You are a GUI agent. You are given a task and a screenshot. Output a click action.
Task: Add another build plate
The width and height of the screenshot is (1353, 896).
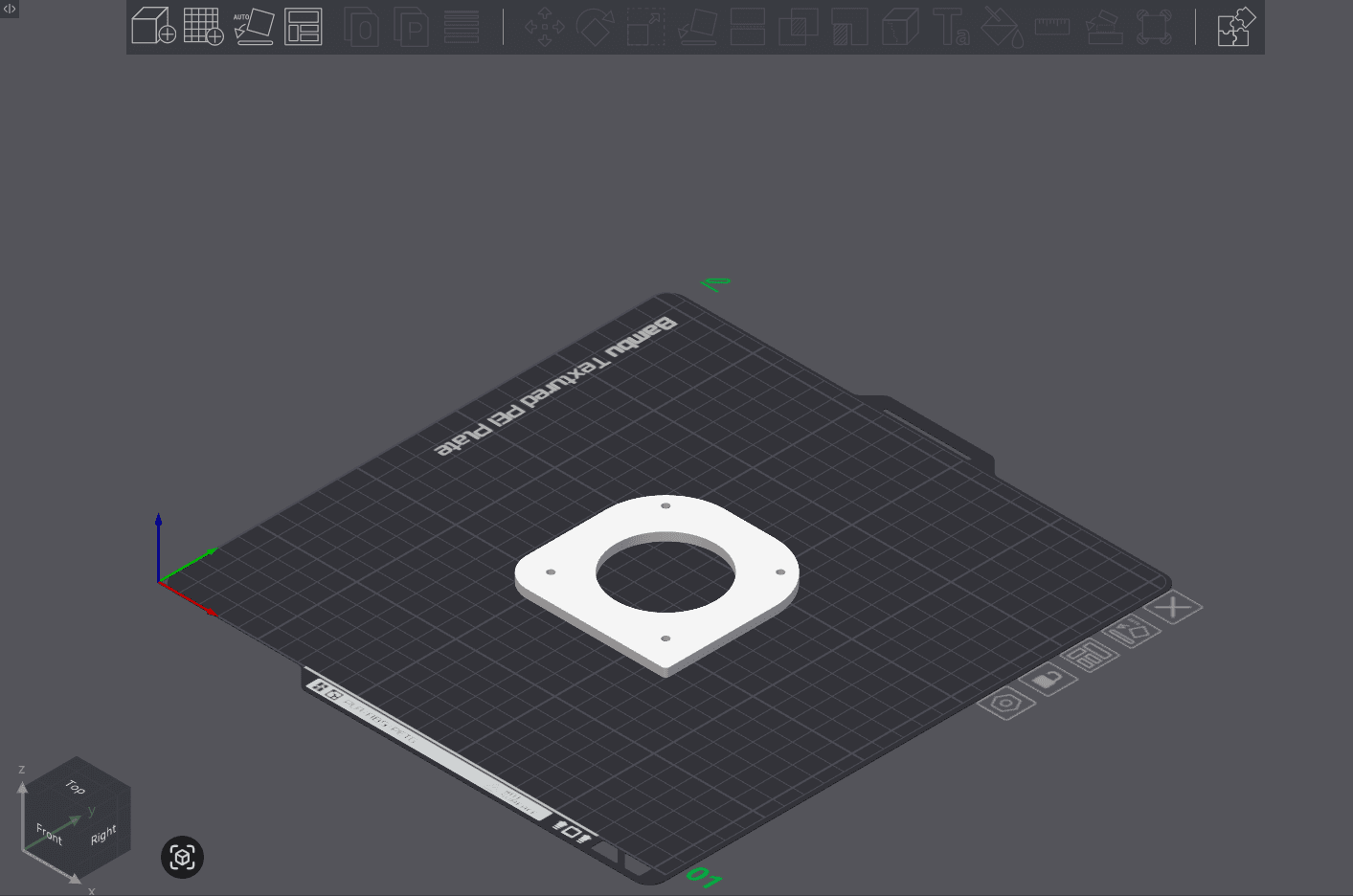click(203, 27)
